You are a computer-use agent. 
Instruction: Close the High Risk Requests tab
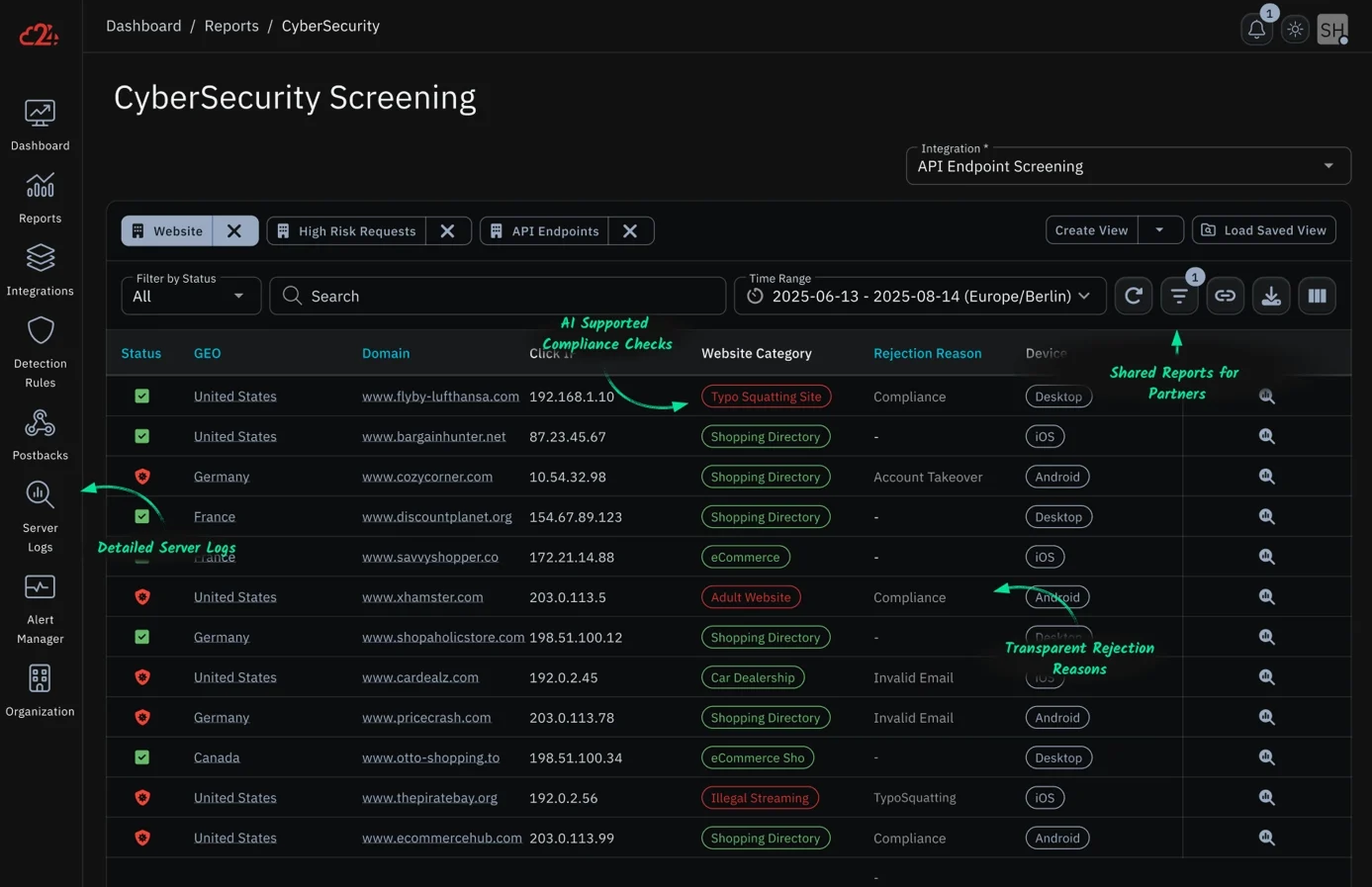click(x=448, y=230)
